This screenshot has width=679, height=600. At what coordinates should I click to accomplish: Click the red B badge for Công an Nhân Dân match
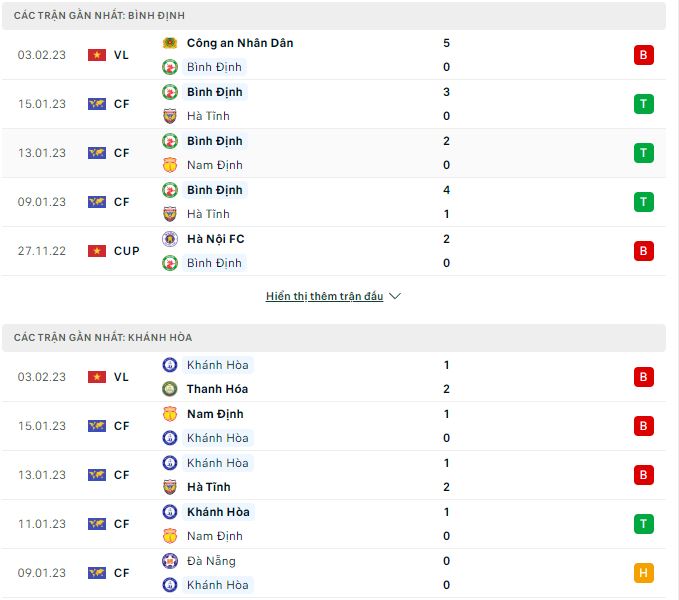pyautogui.click(x=644, y=55)
